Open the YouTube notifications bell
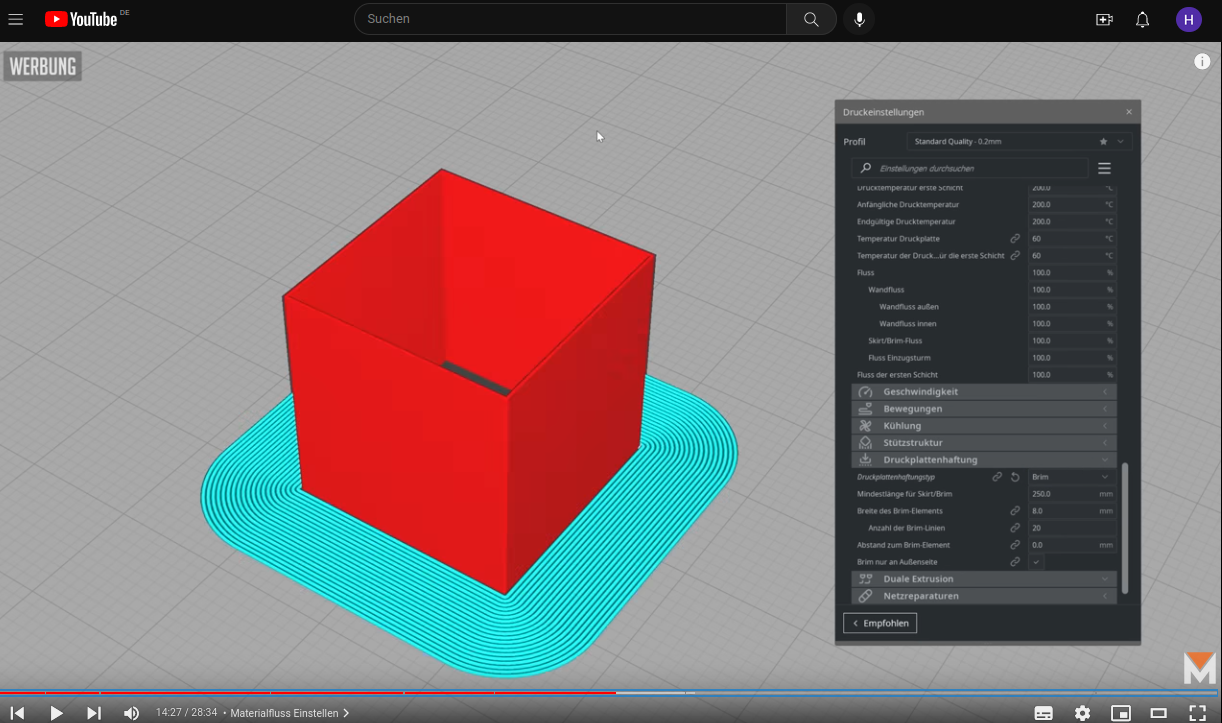Screen dimensions: 1222x723 [1142, 19]
